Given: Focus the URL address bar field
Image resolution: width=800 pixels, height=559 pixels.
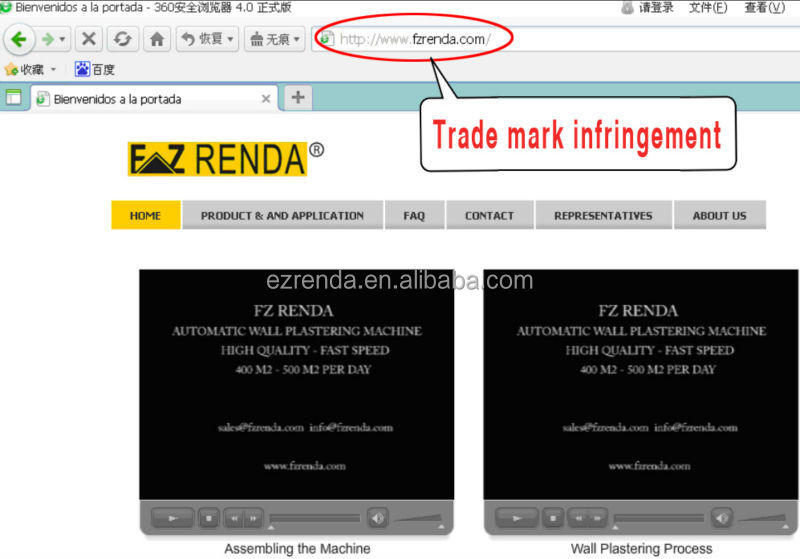Looking at the screenshot, I should (556, 39).
